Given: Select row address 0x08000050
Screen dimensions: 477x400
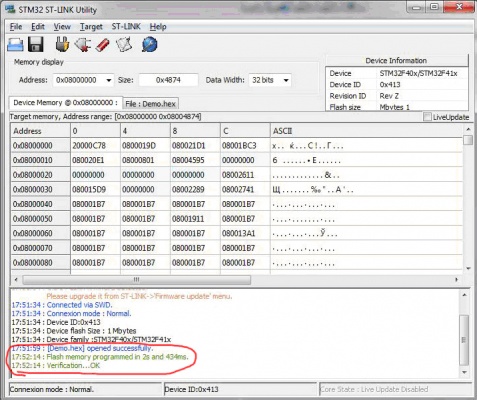Looking at the screenshot, I should coord(41,219).
